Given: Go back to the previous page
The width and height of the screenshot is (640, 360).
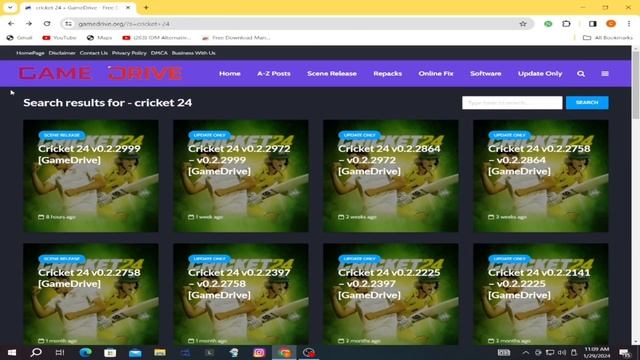Looking at the screenshot, I should tap(11, 24).
